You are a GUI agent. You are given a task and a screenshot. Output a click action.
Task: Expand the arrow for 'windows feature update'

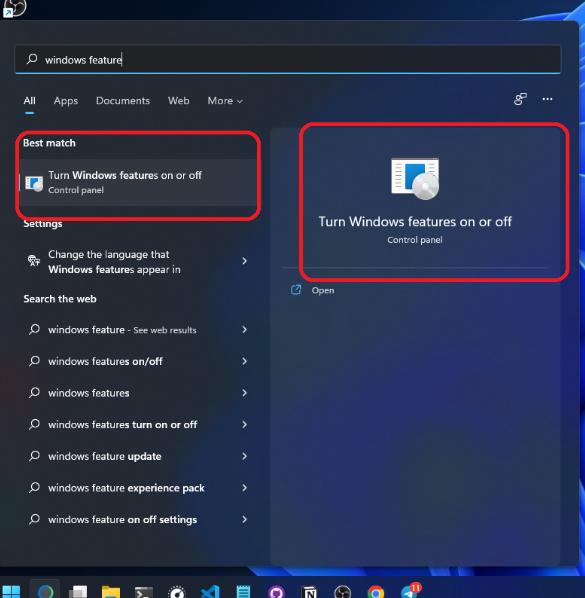point(244,456)
